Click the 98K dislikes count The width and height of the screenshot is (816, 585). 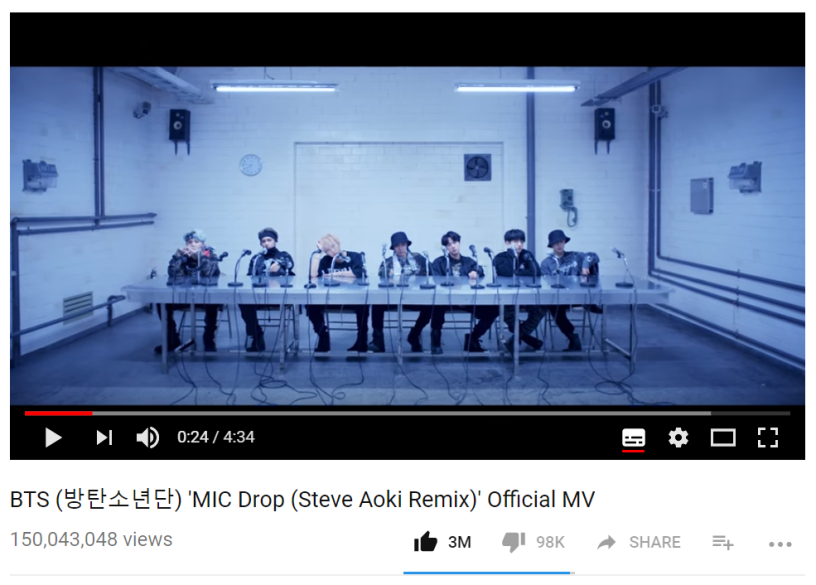tap(550, 542)
